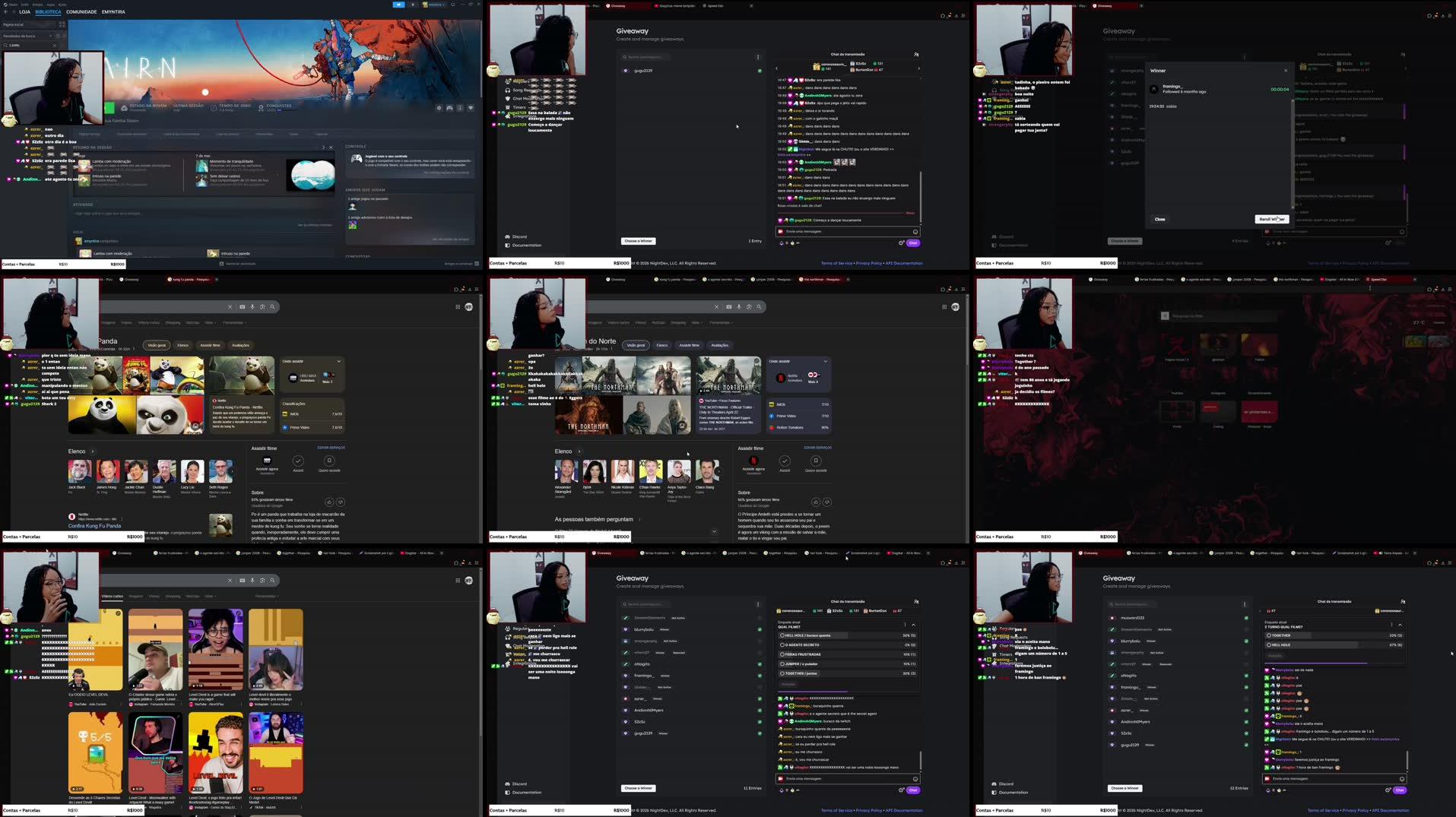Expand the As pessoas também perguntam section
This screenshot has height=817, width=1456.
[x=713, y=531]
